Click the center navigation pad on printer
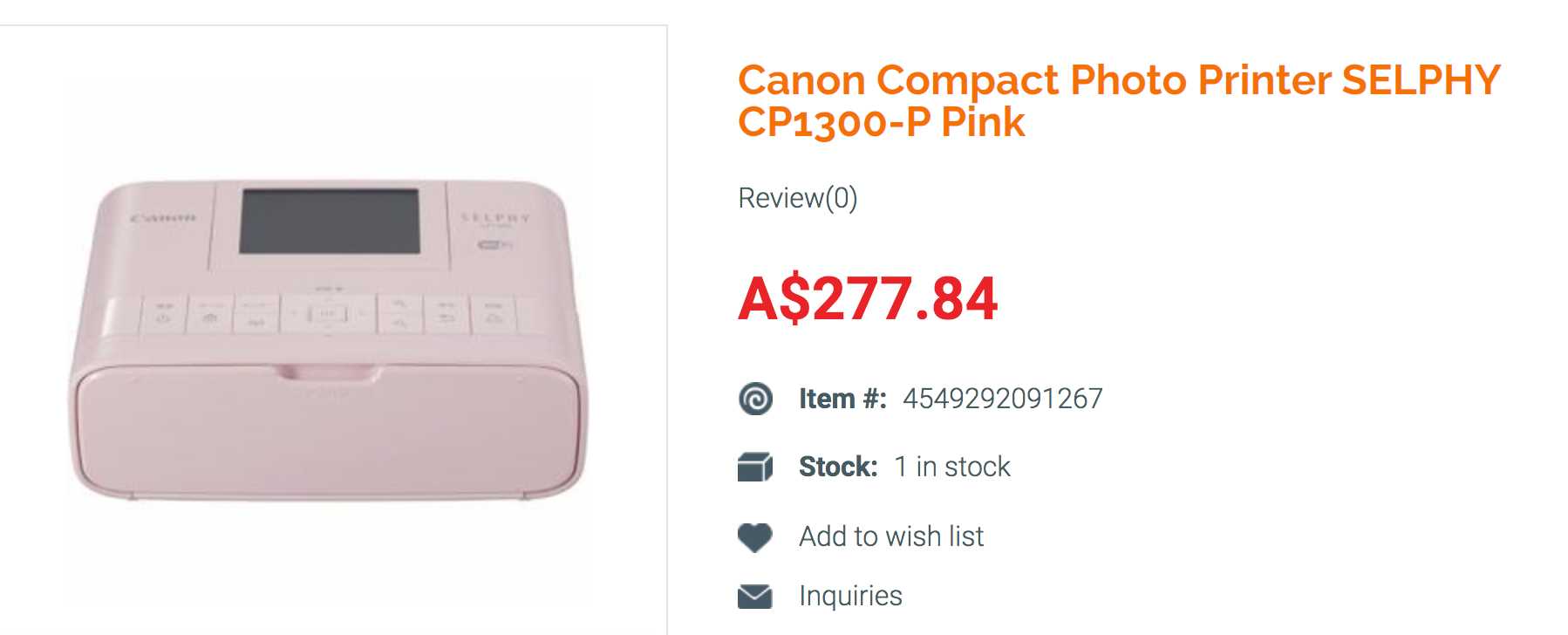The image size is (1568, 635). (328, 314)
